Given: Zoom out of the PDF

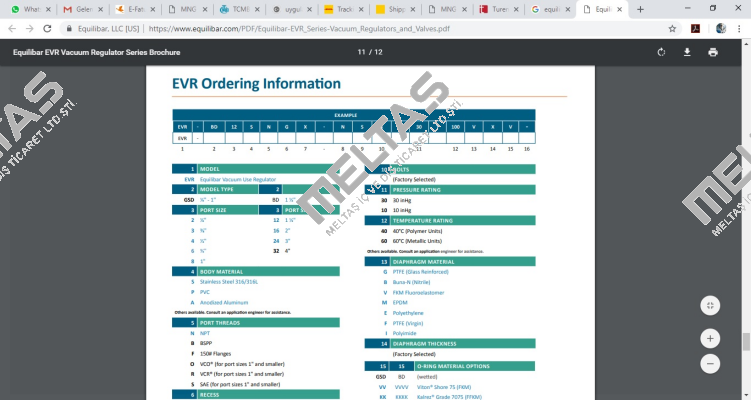Looking at the screenshot, I should click(x=710, y=364).
